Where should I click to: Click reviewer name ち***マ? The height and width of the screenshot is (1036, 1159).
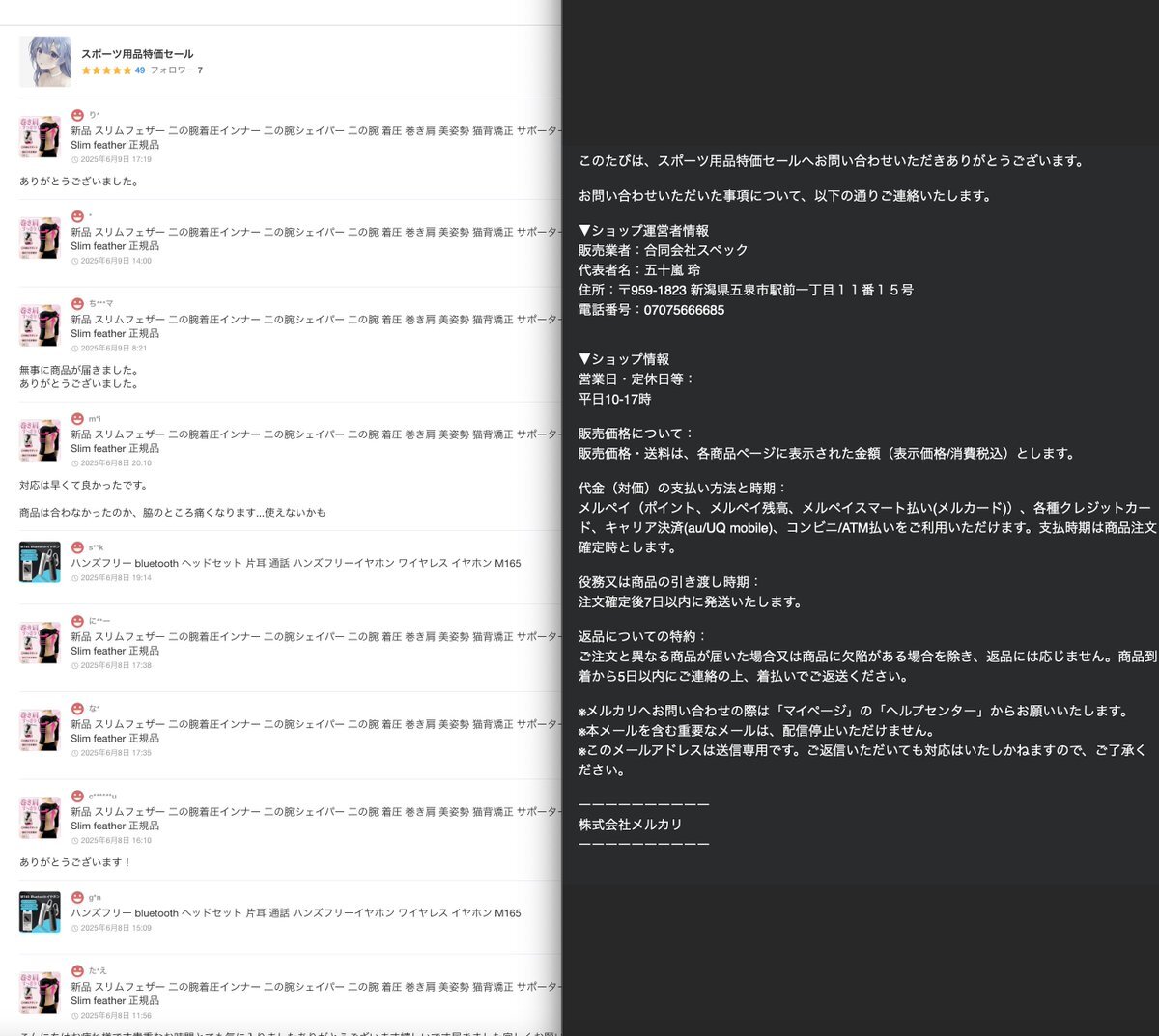(100, 303)
